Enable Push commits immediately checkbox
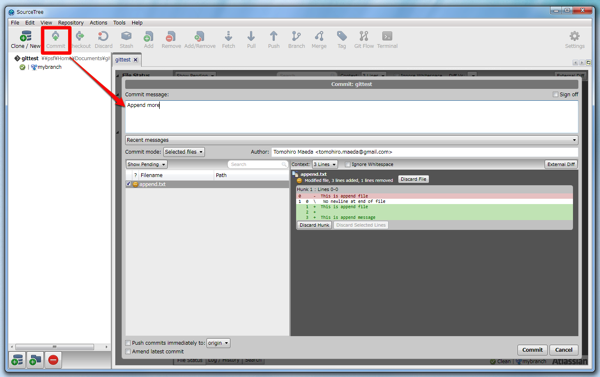Screen dimensions: 600x377 pyautogui.click(x=128, y=343)
